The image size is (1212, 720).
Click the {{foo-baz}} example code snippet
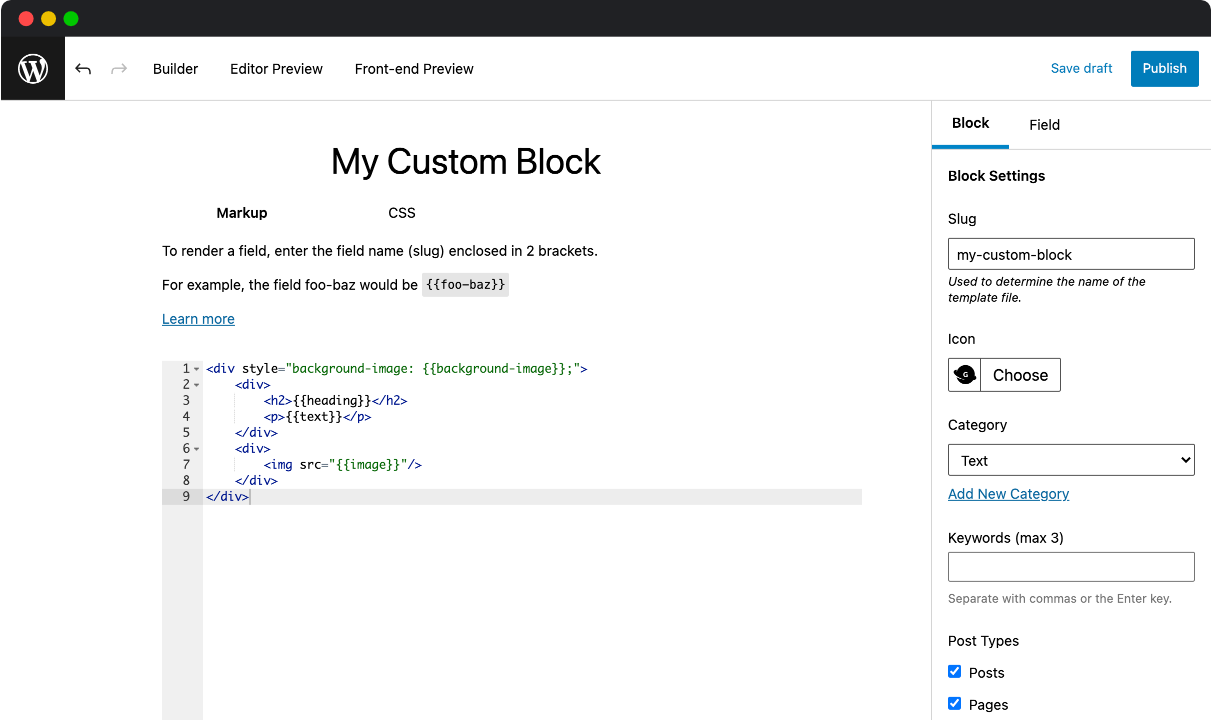point(465,285)
